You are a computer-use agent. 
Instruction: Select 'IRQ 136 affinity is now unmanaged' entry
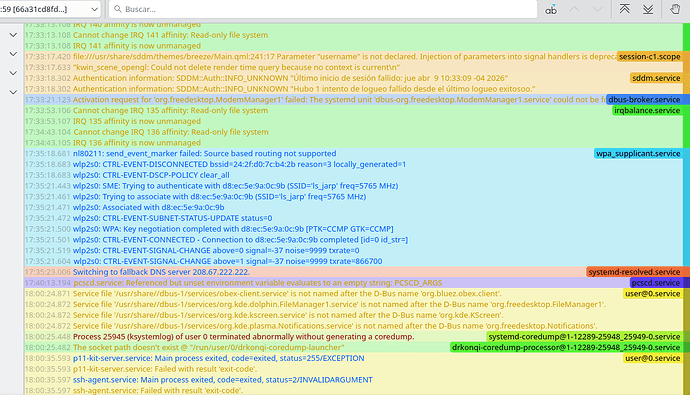[137, 143]
